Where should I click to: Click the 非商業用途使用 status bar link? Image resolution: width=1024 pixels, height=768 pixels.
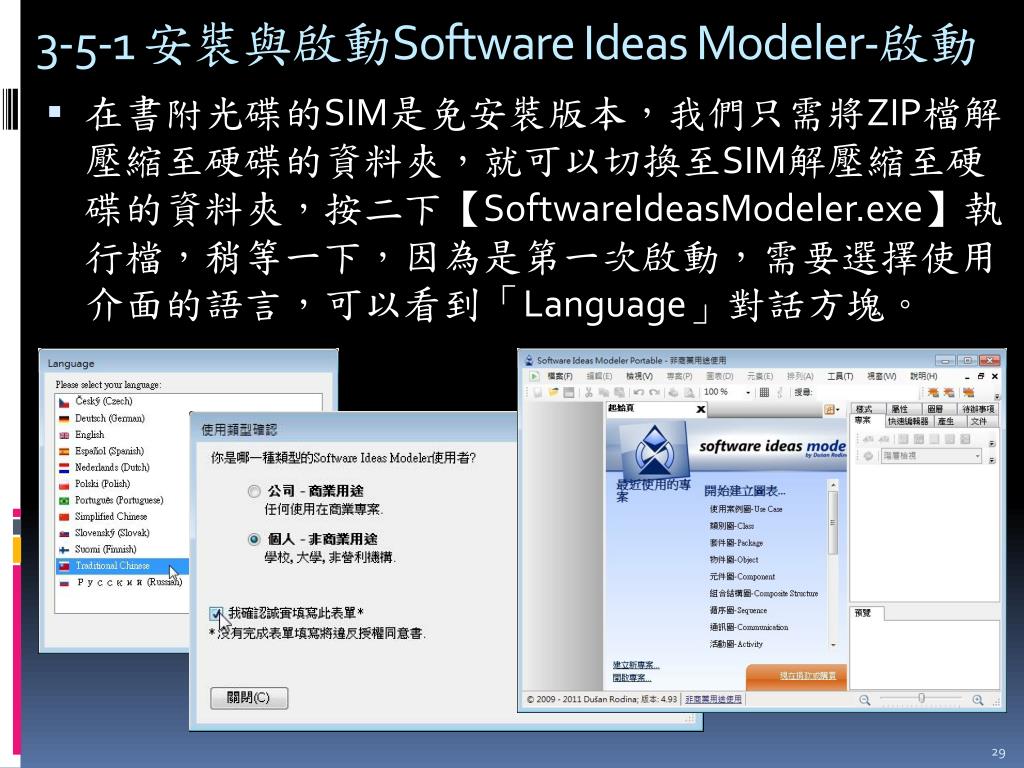(x=713, y=699)
